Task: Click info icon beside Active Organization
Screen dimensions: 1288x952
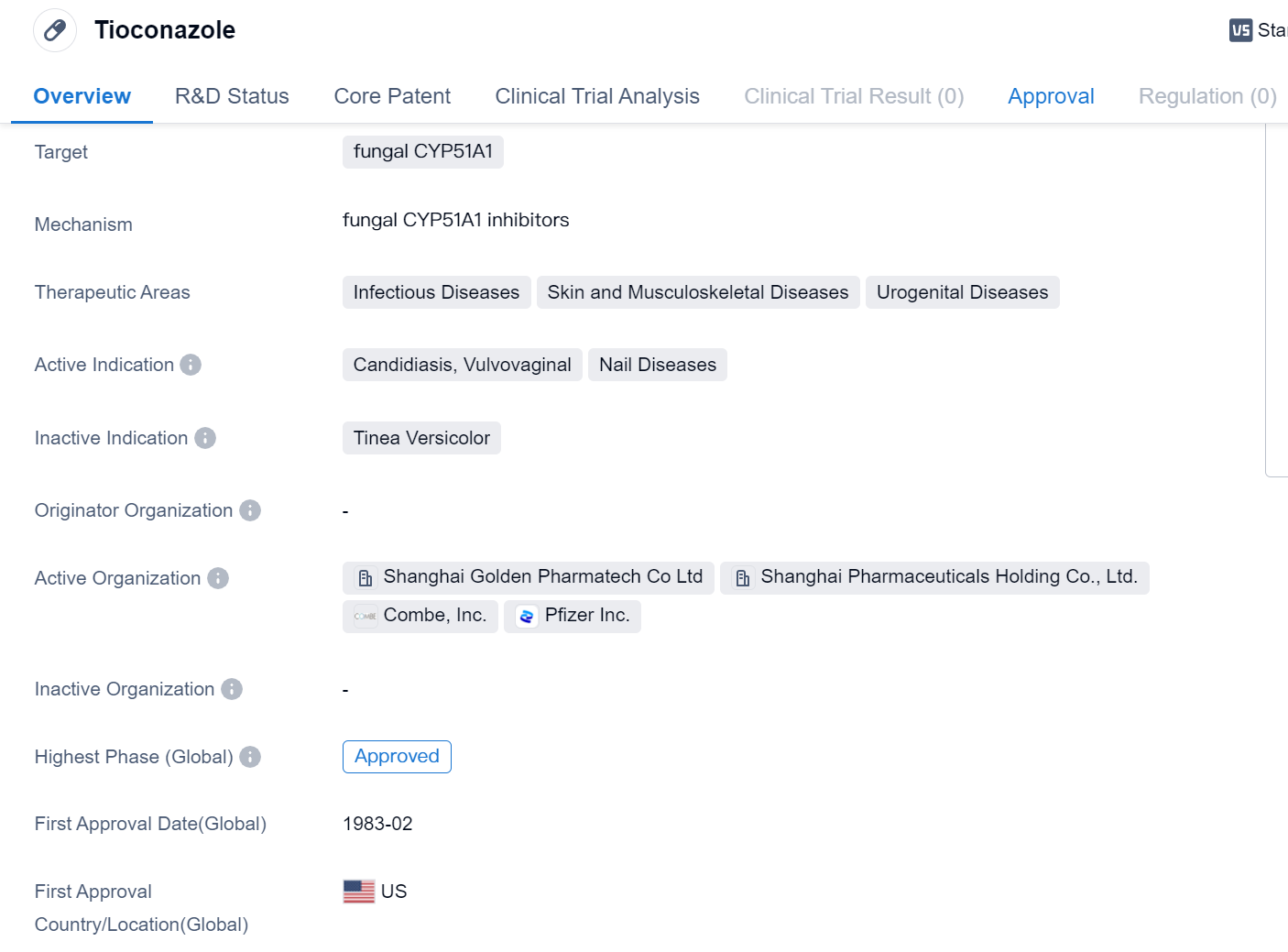Action: (218, 578)
